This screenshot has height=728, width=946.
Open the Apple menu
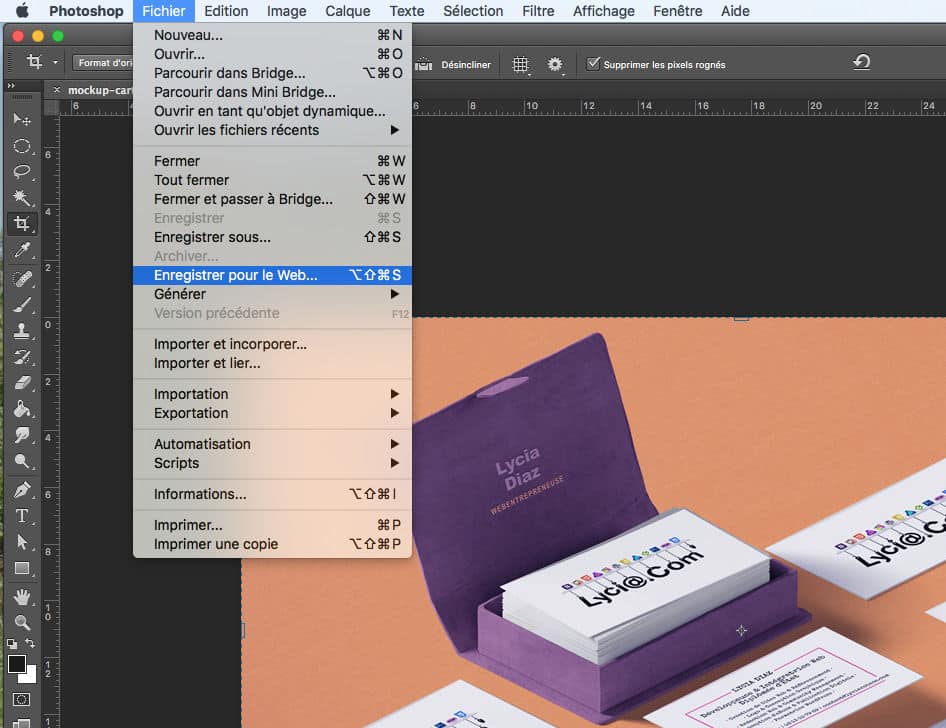pyautogui.click(x=22, y=11)
